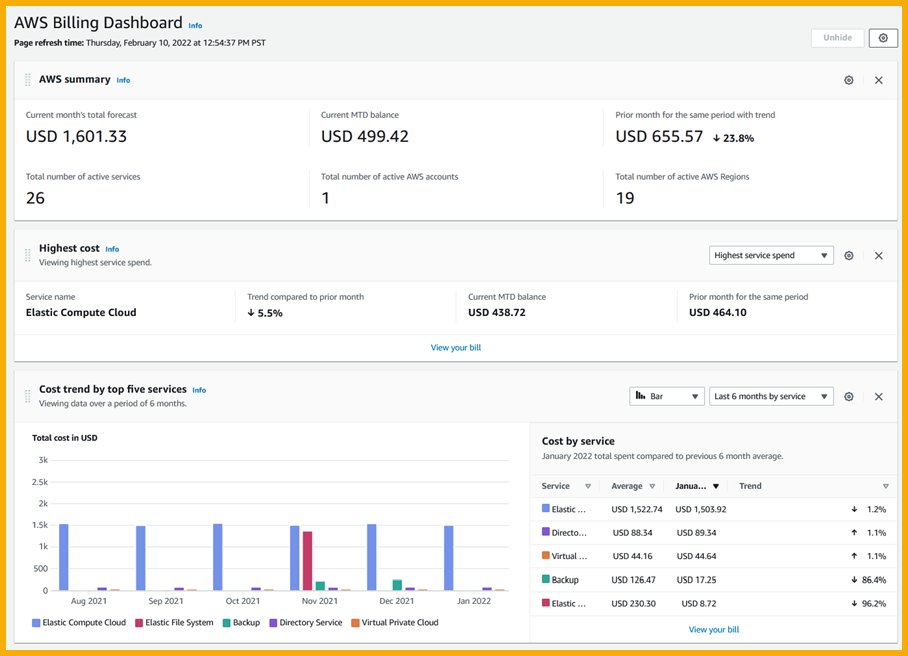Image resolution: width=908 pixels, height=656 pixels.
Task: Click the green Dec 2021 Backup bar
Action: tap(397, 585)
